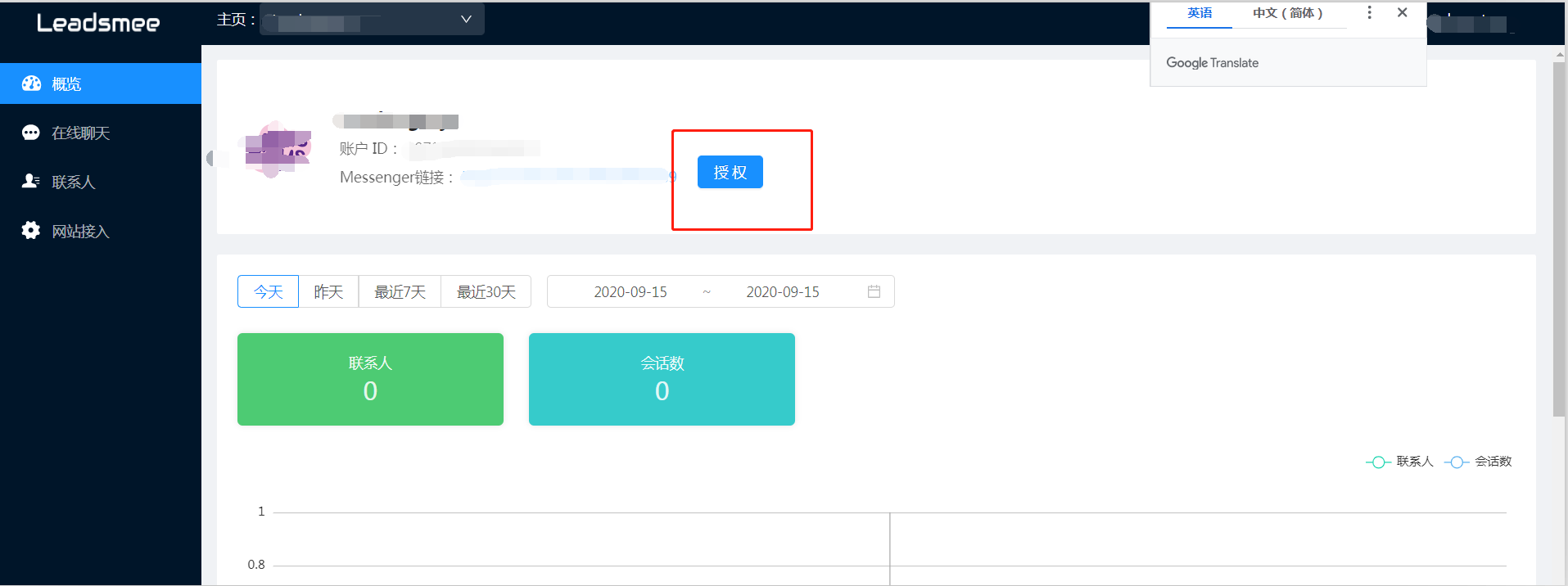Switch to 中文（简体） tab in translate popup
This screenshot has width=1568, height=586.
pos(1287,13)
